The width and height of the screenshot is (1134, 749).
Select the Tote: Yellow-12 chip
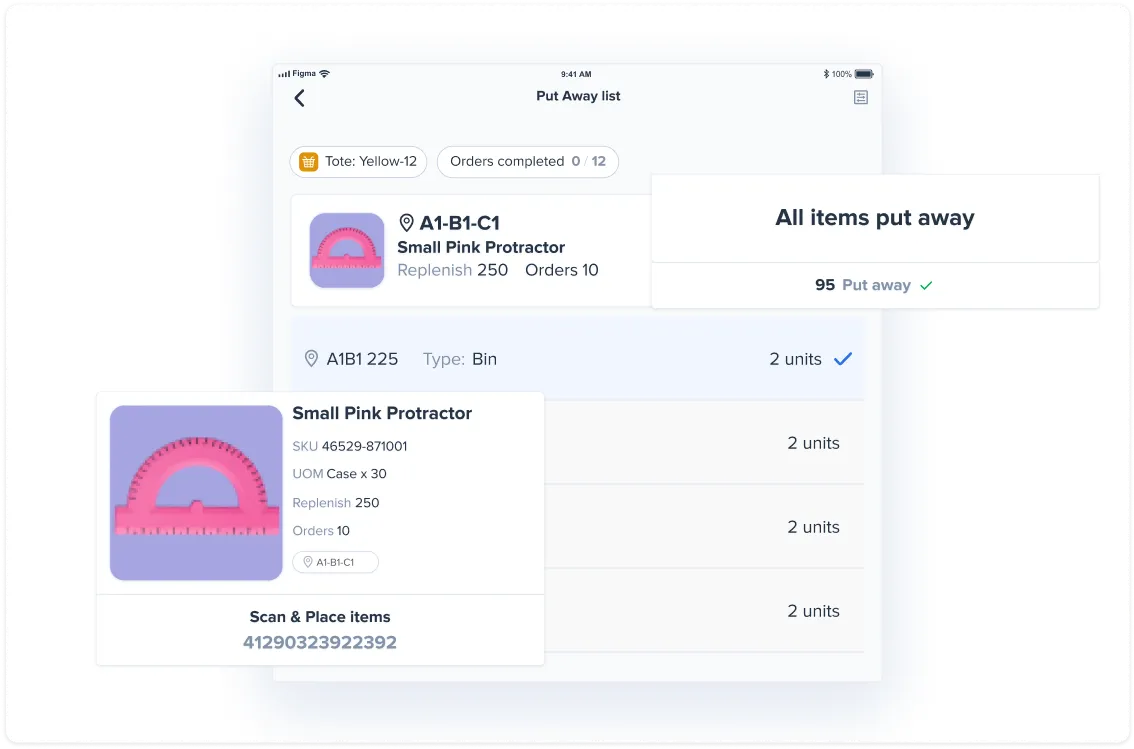[358, 161]
